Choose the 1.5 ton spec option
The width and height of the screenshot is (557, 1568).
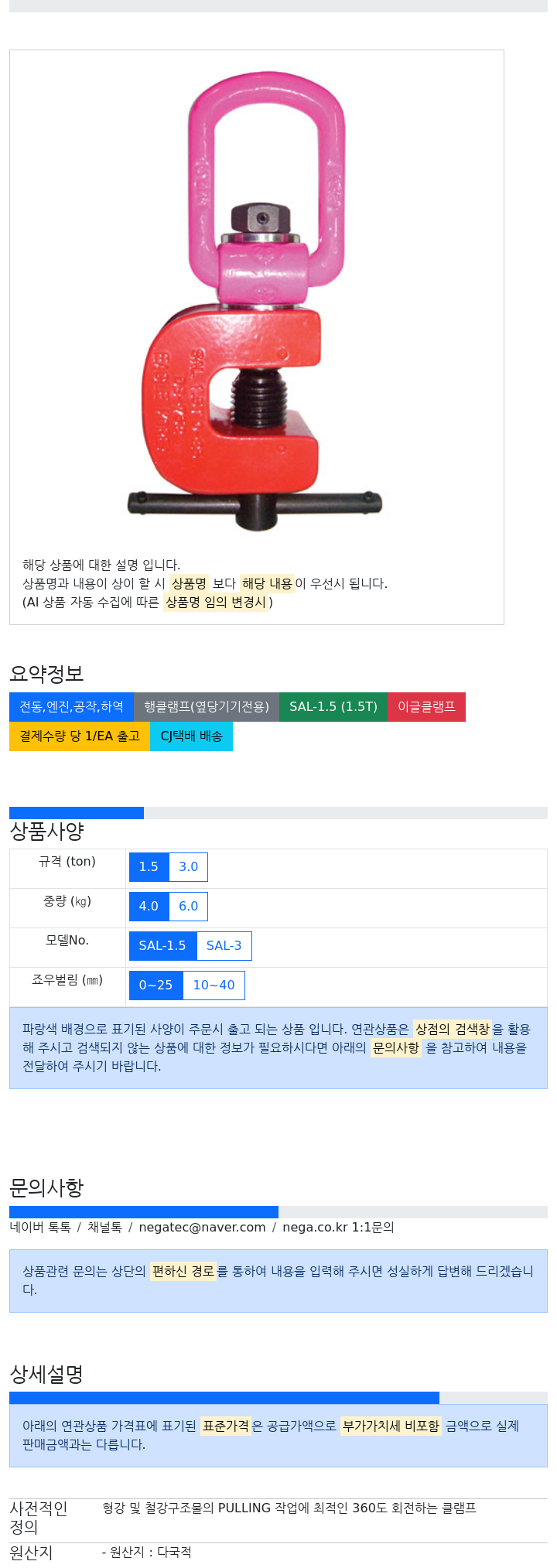(149, 867)
